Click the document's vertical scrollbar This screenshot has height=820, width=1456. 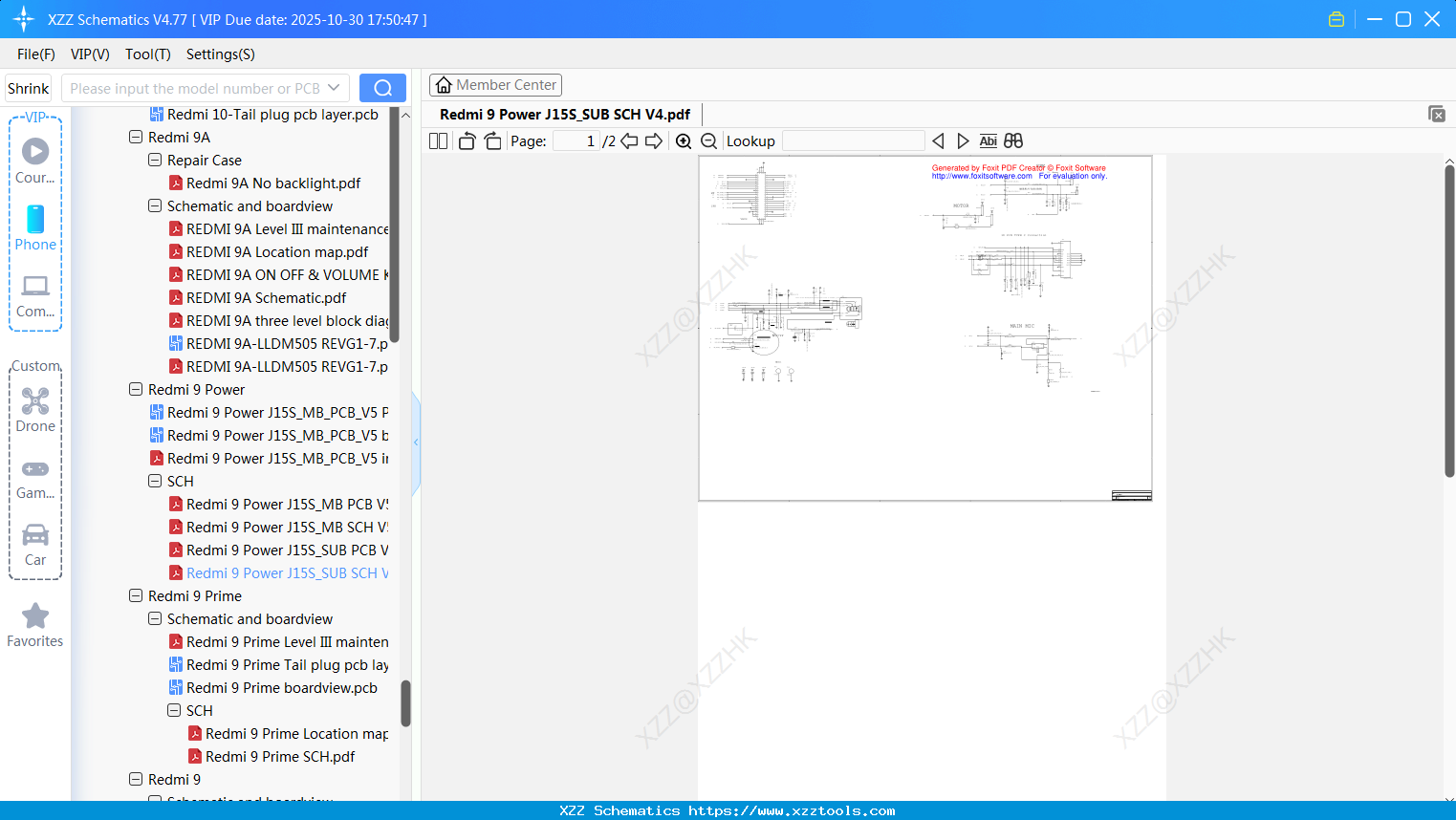pos(1449,320)
